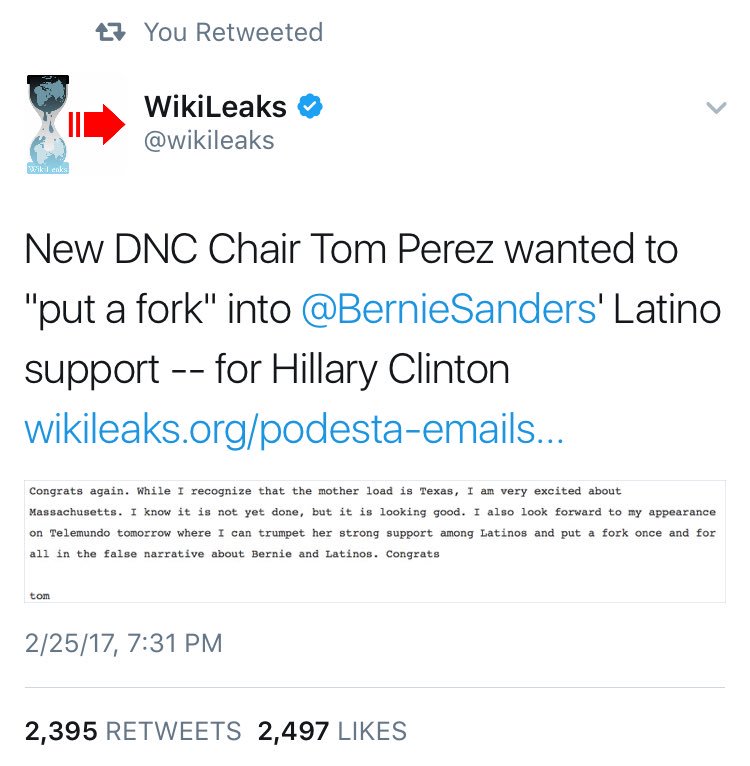The width and height of the screenshot is (750, 766).
Task: View the 2,497 likes count
Action: click(293, 731)
